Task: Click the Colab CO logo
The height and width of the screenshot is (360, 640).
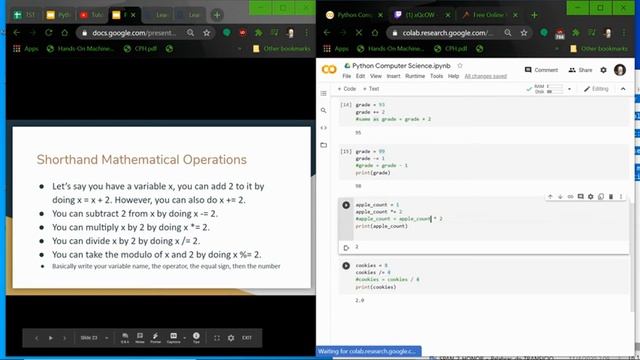Action: click(x=329, y=70)
